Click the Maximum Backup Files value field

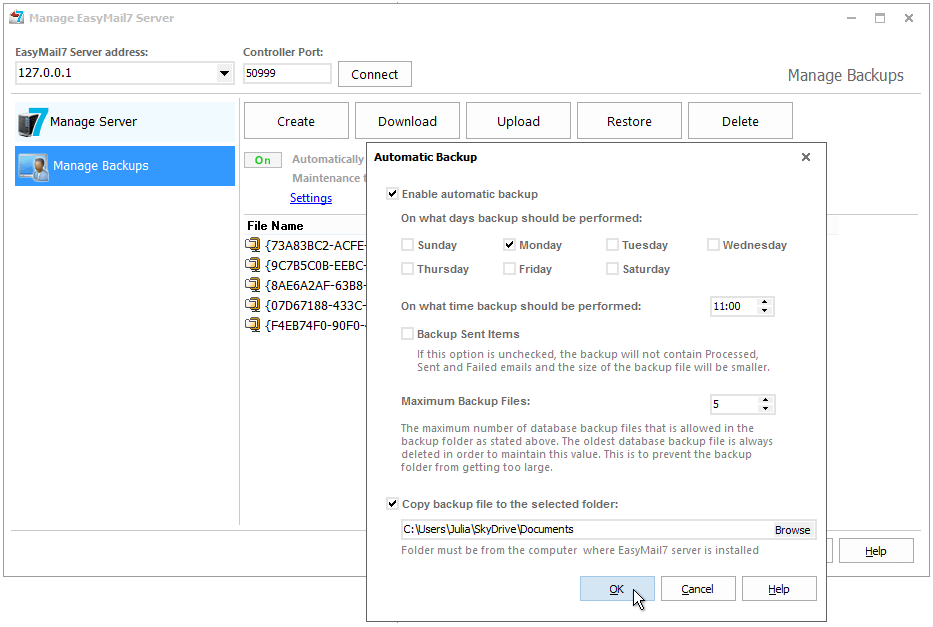point(735,405)
